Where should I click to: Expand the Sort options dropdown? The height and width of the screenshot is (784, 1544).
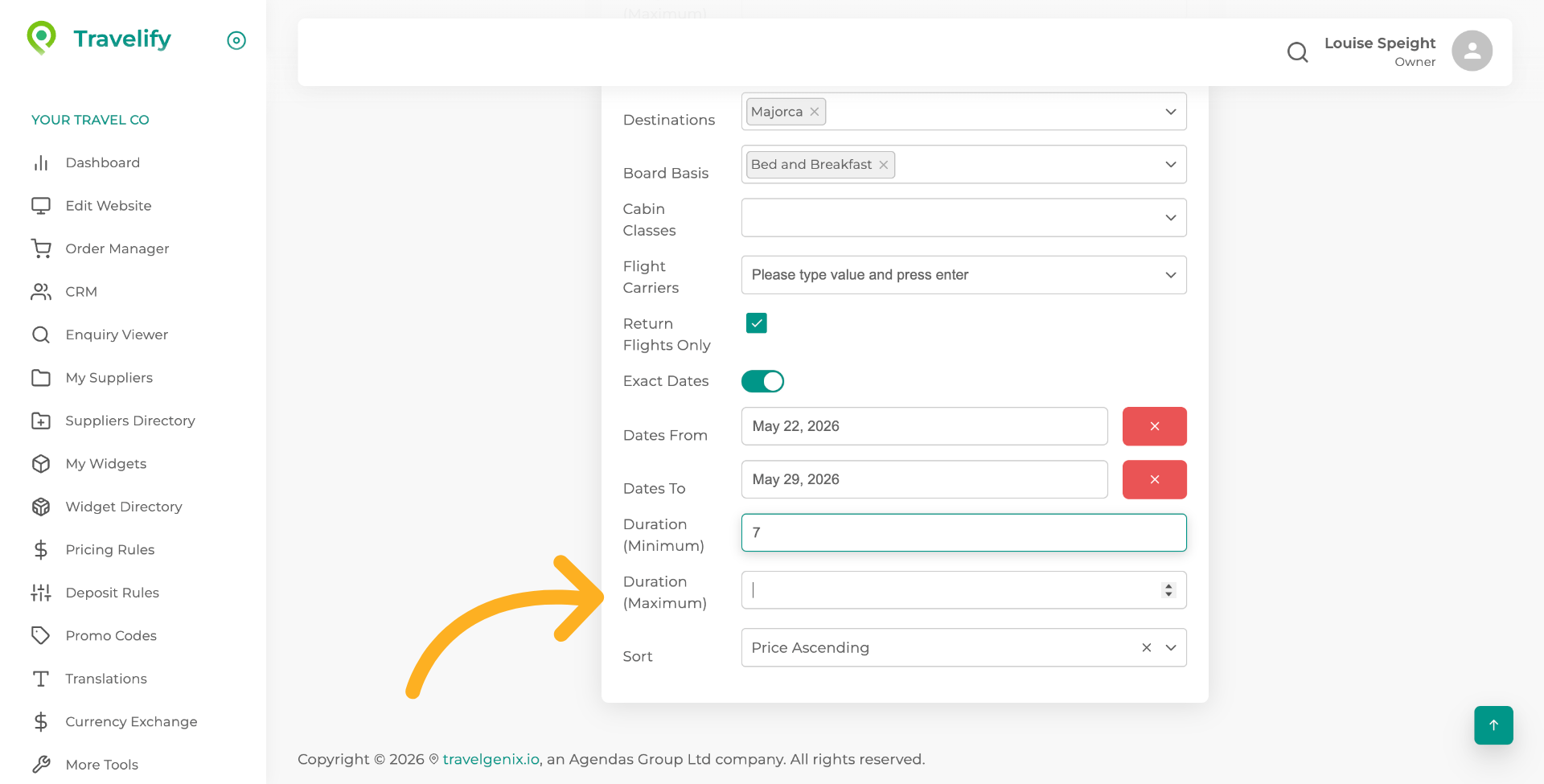(1170, 647)
